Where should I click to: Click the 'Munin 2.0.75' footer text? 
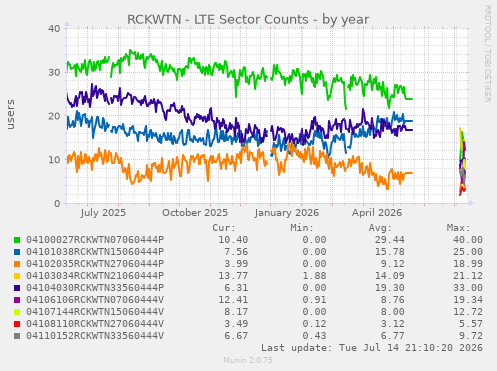(x=248, y=360)
